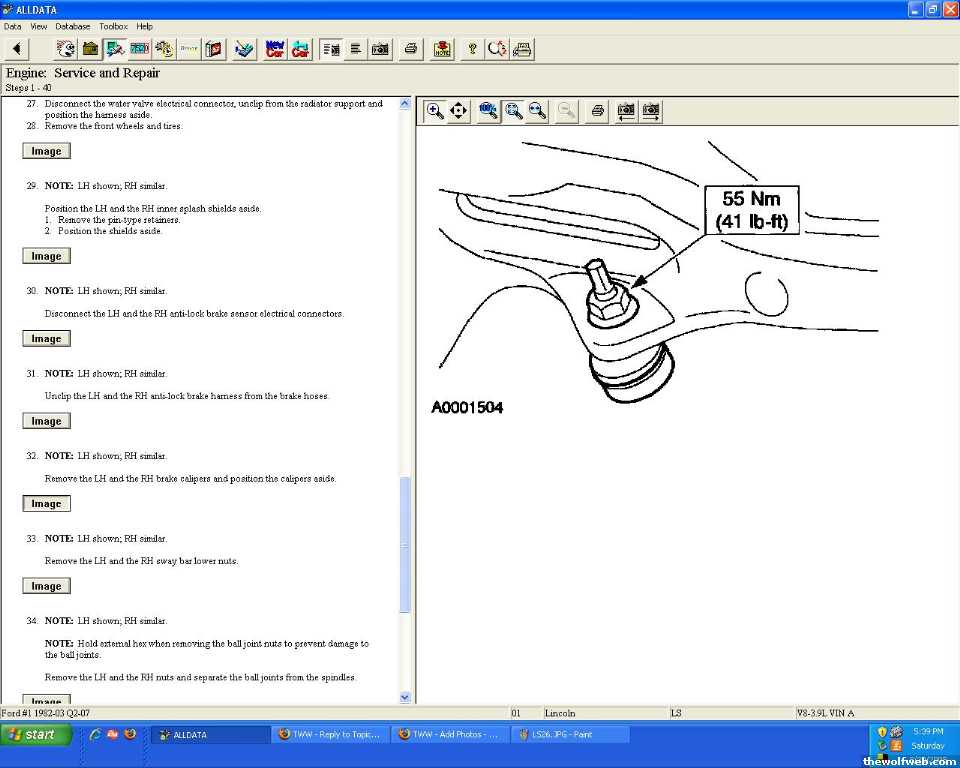Activate the four-arrow pan tool
This screenshot has width=960, height=768.
click(459, 111)
